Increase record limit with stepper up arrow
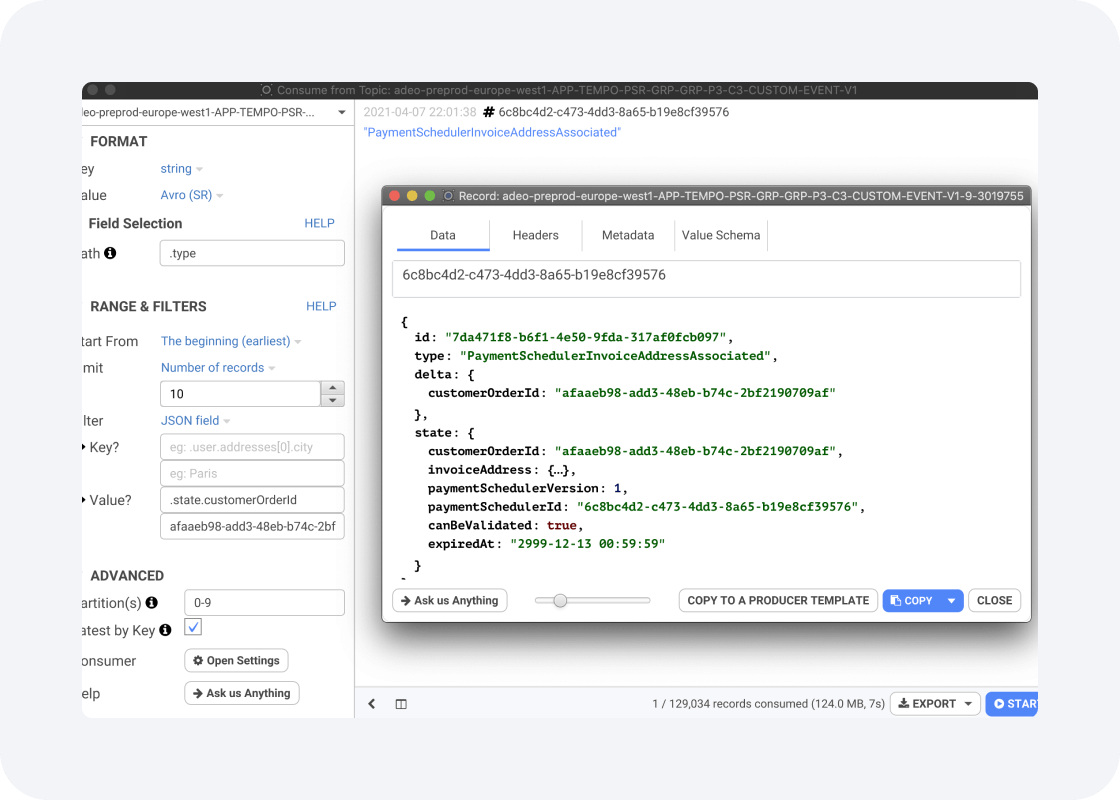Image resolution: width=1120 pixels, height=800 pixels. [x=334, y=388]
